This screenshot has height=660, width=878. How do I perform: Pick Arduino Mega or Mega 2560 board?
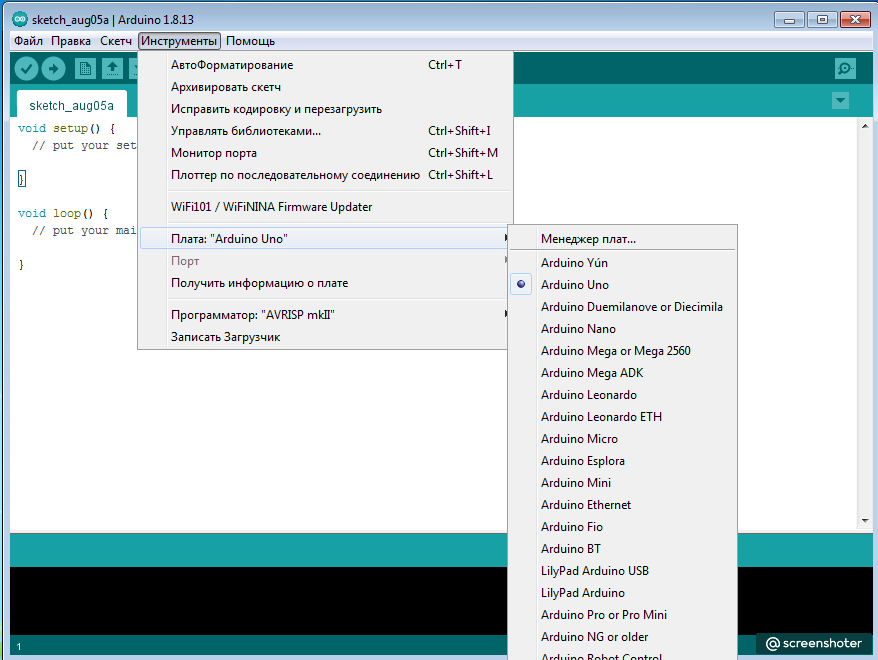(615, 351)
